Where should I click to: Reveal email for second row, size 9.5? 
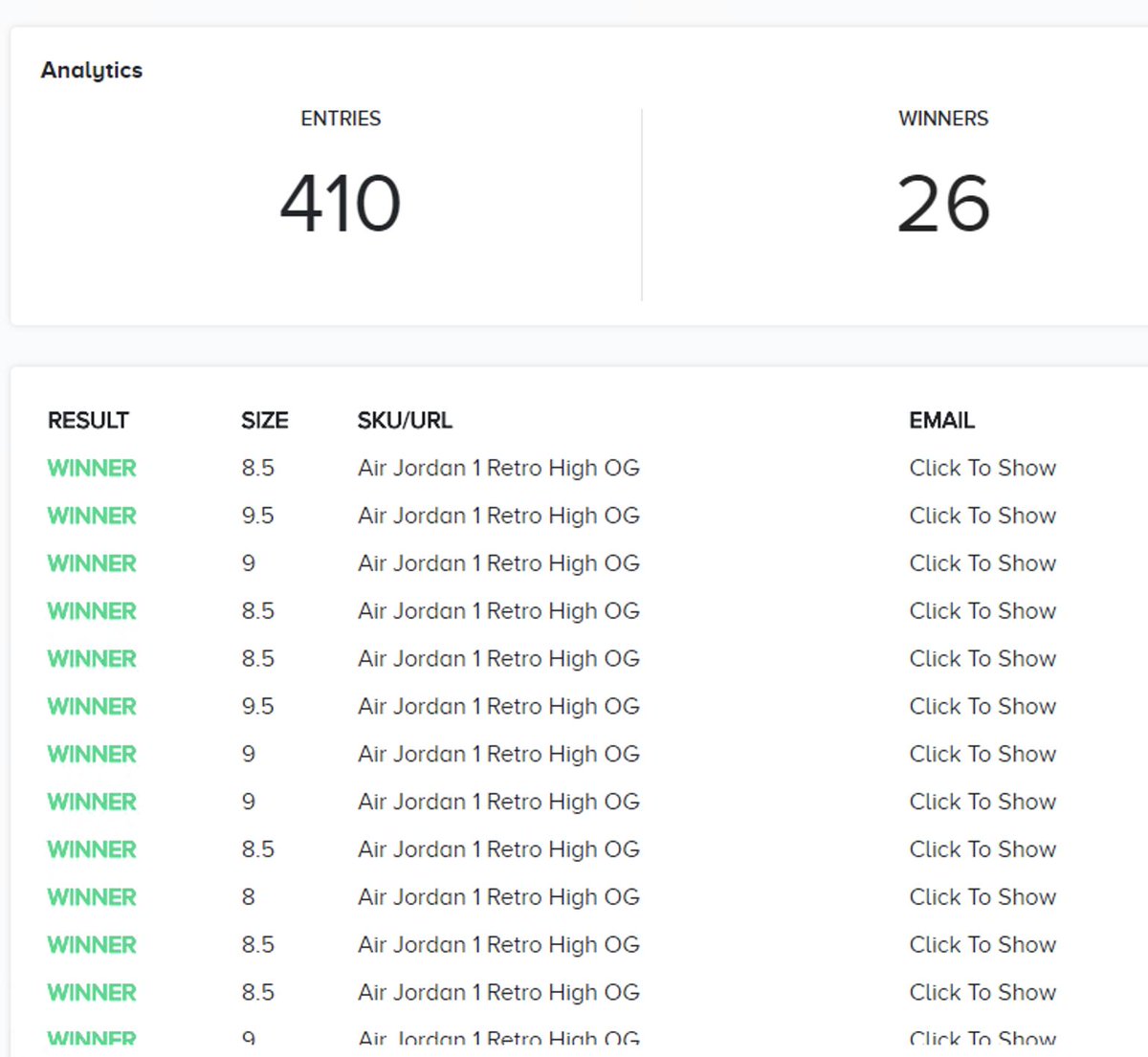pyautogui.click(x=982, y=516)
